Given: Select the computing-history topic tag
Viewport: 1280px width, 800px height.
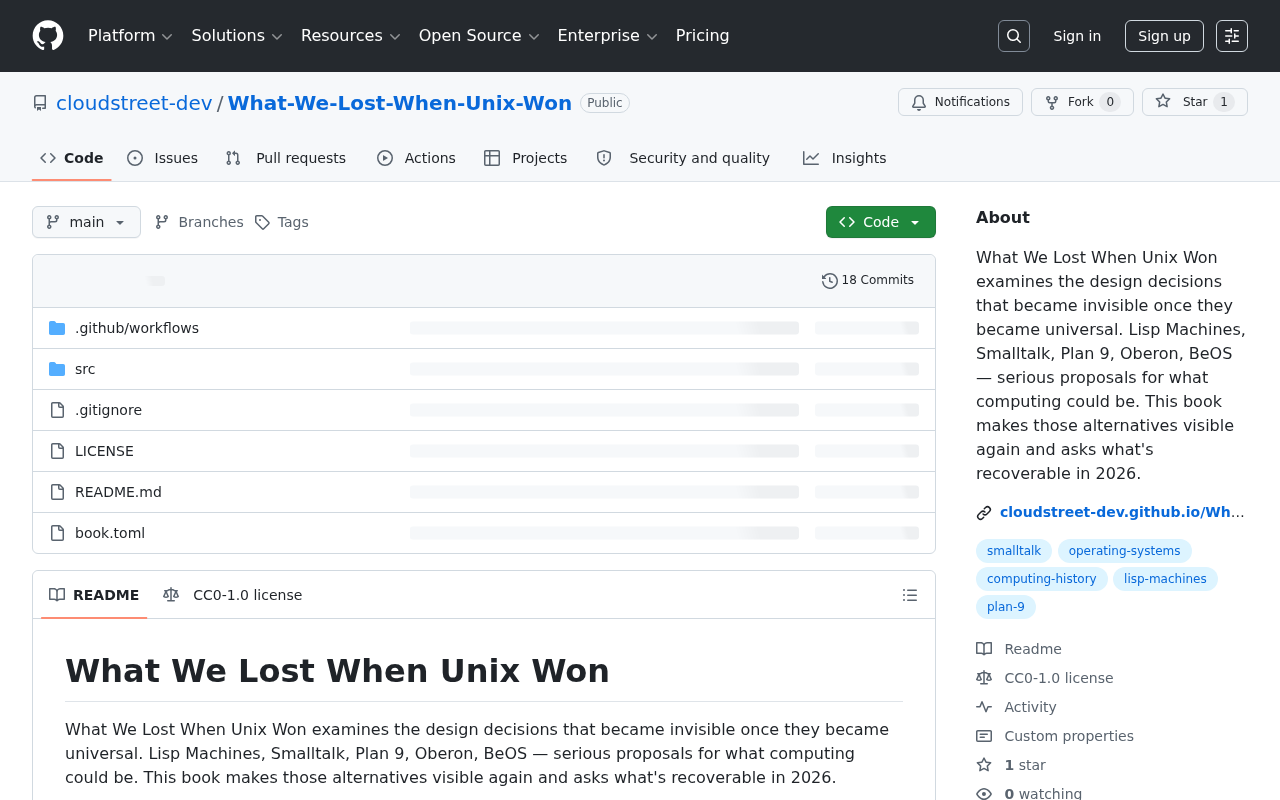Looking at the screenshot, I should [1042, 579].
